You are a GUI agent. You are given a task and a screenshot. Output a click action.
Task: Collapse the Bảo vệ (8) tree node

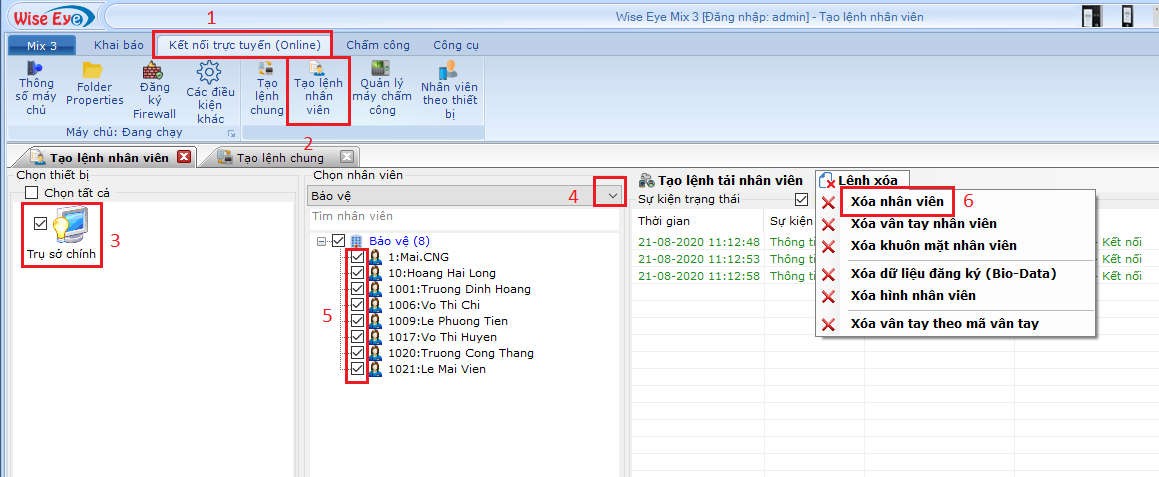(322, 241)
